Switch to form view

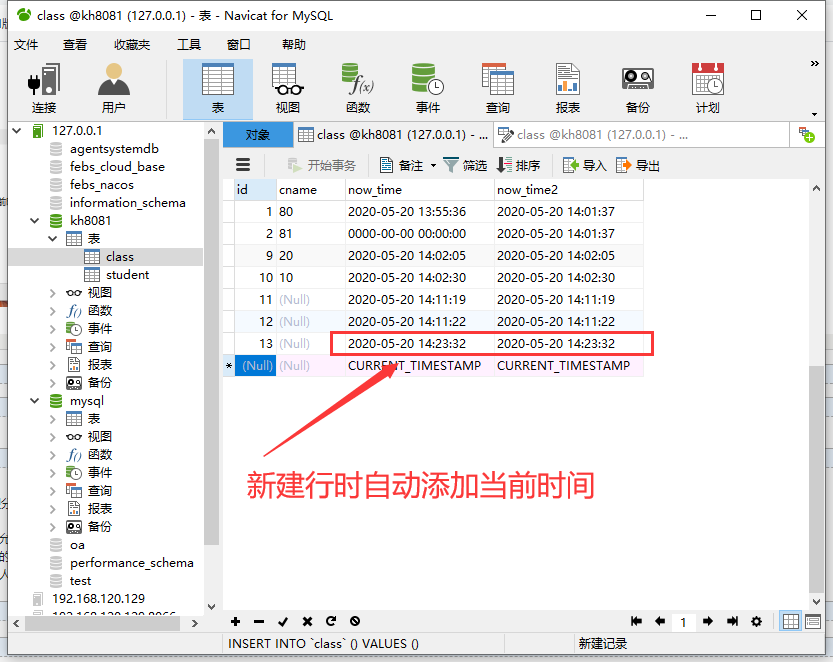(x=813, y=621)
